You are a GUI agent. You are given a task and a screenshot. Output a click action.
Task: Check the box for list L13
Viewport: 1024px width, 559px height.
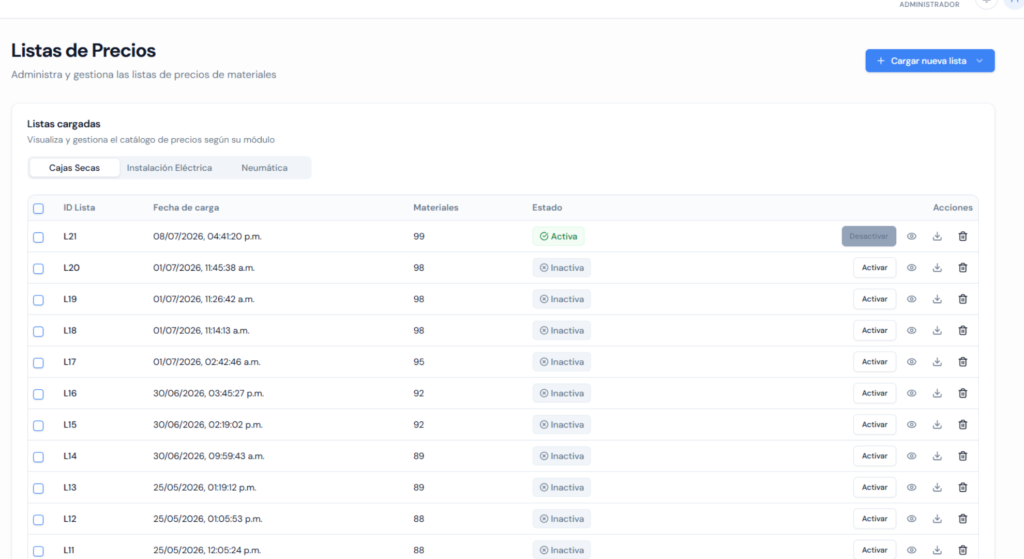click(x=39, y=488)
